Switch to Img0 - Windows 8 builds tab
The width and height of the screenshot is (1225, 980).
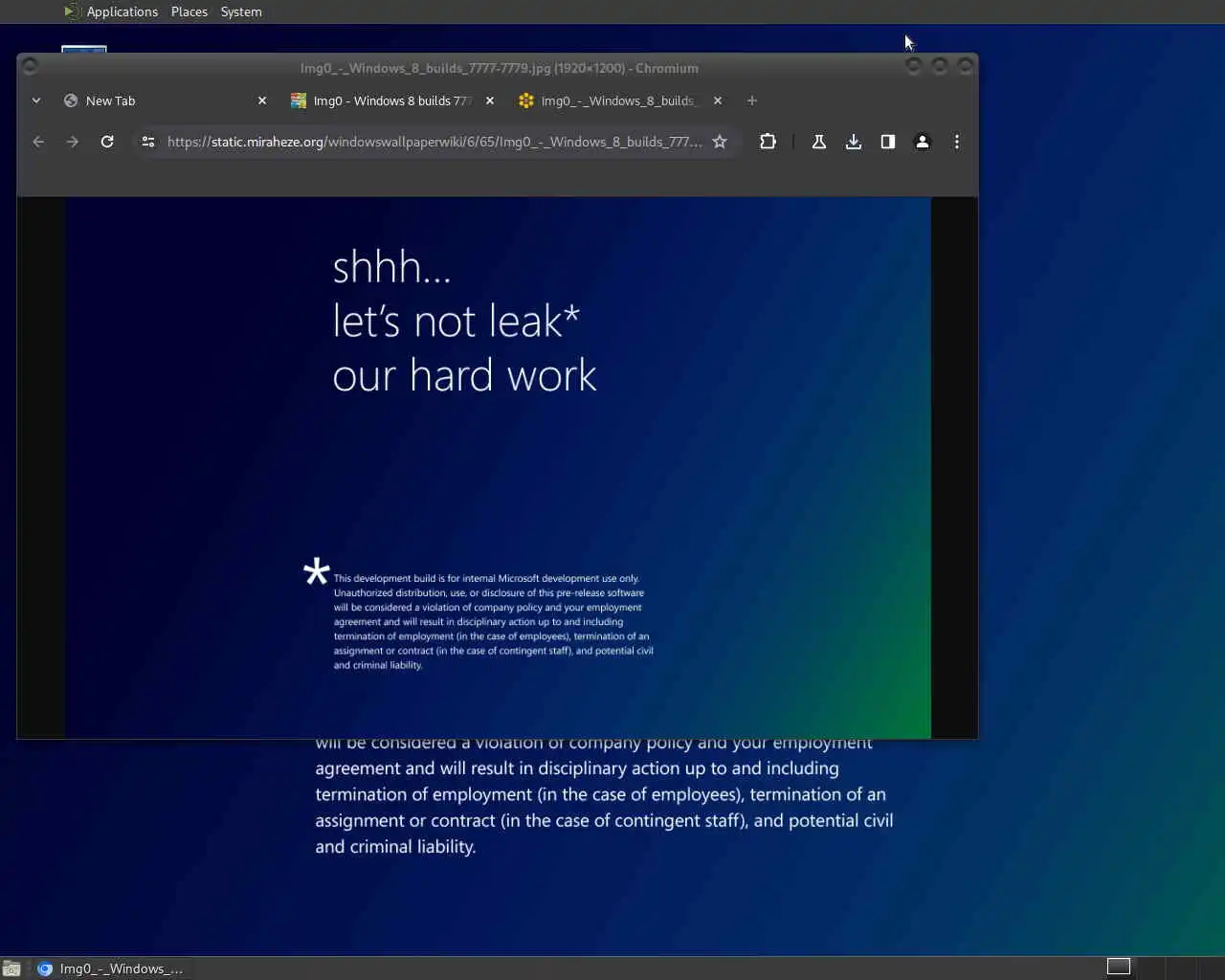point(392,100)
